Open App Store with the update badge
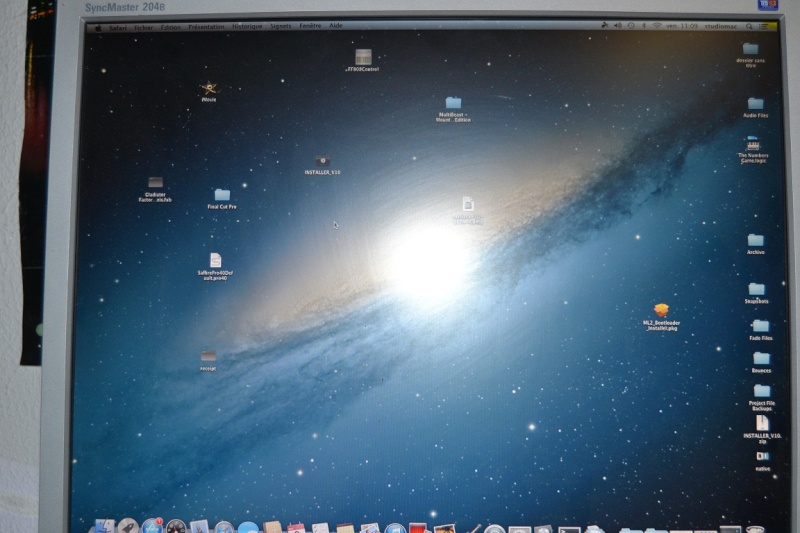Viewport: 800px width, 533px height. [152, 526]
